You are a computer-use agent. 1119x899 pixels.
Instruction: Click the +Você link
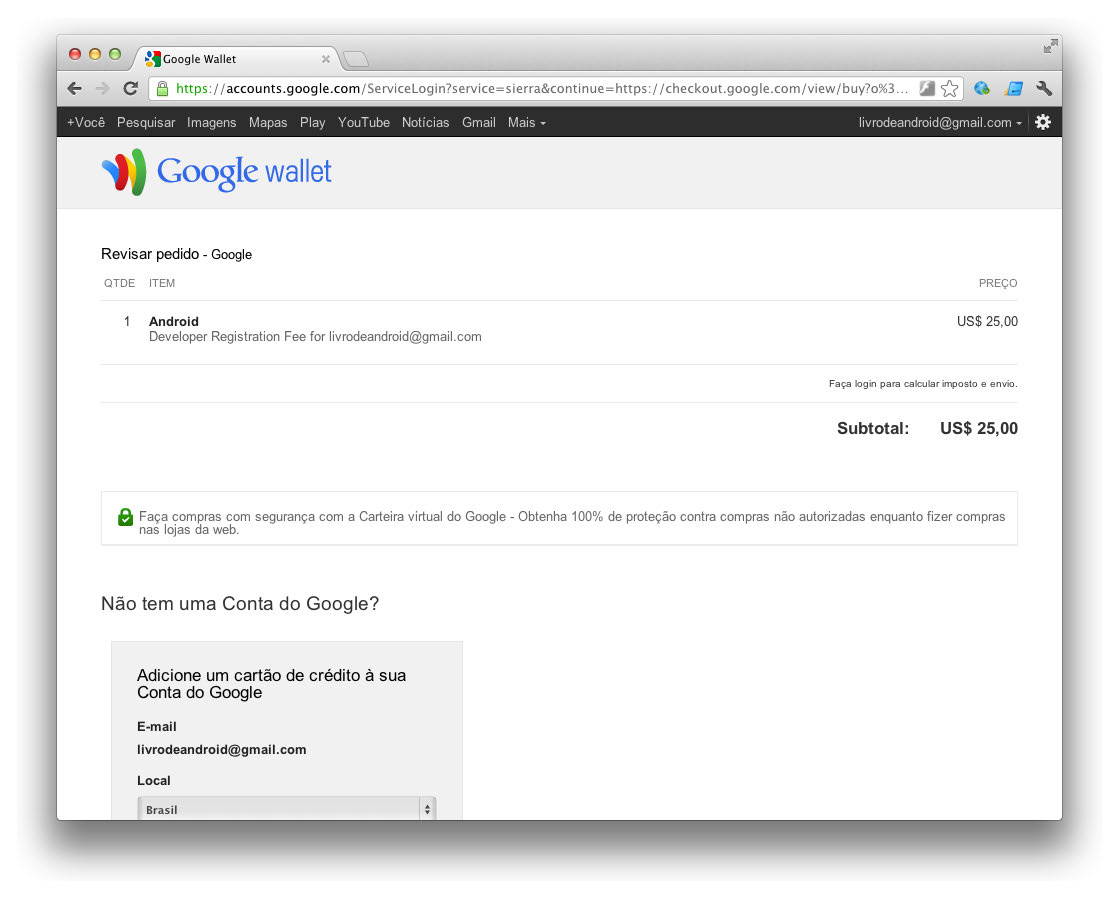(86, 122)
